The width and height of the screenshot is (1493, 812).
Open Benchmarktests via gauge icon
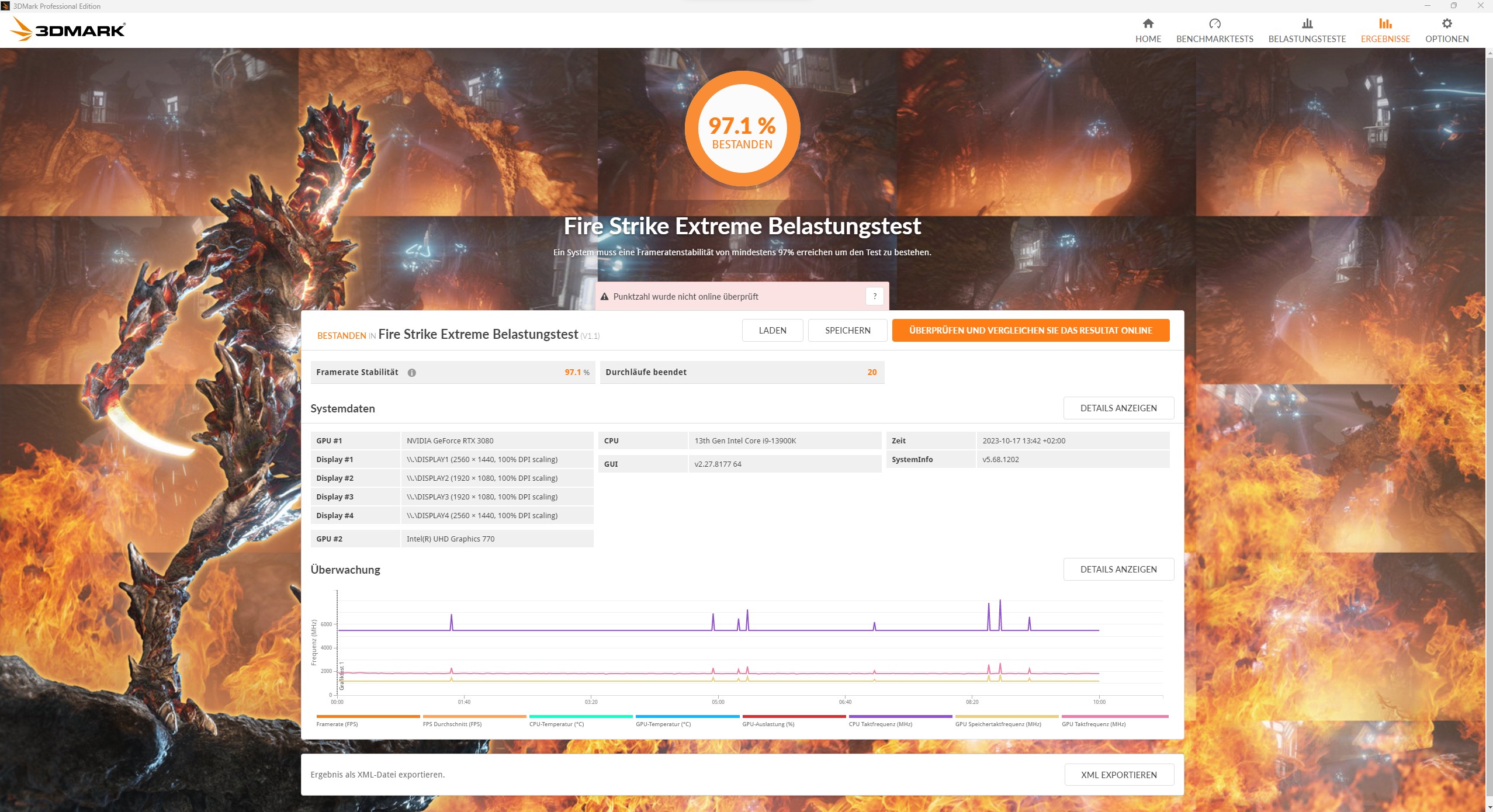(x=1214, y=23)
